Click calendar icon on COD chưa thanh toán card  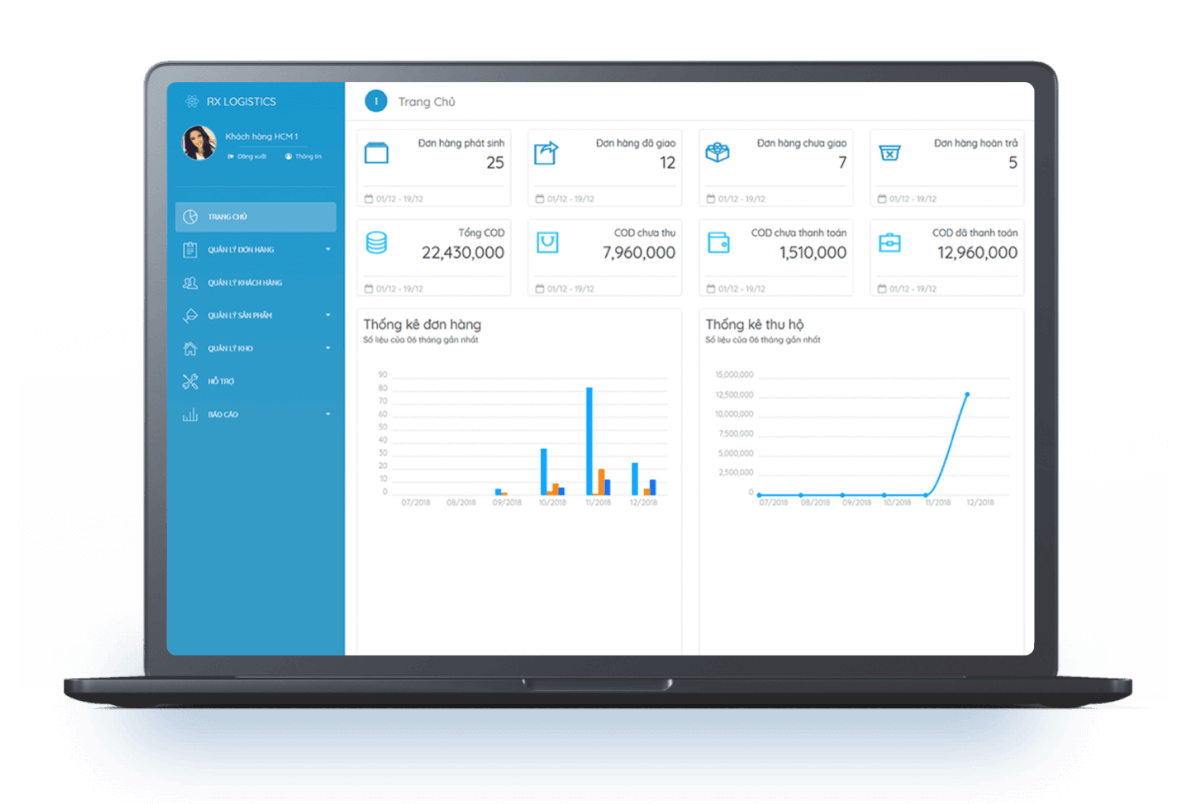tap(711, 289)
